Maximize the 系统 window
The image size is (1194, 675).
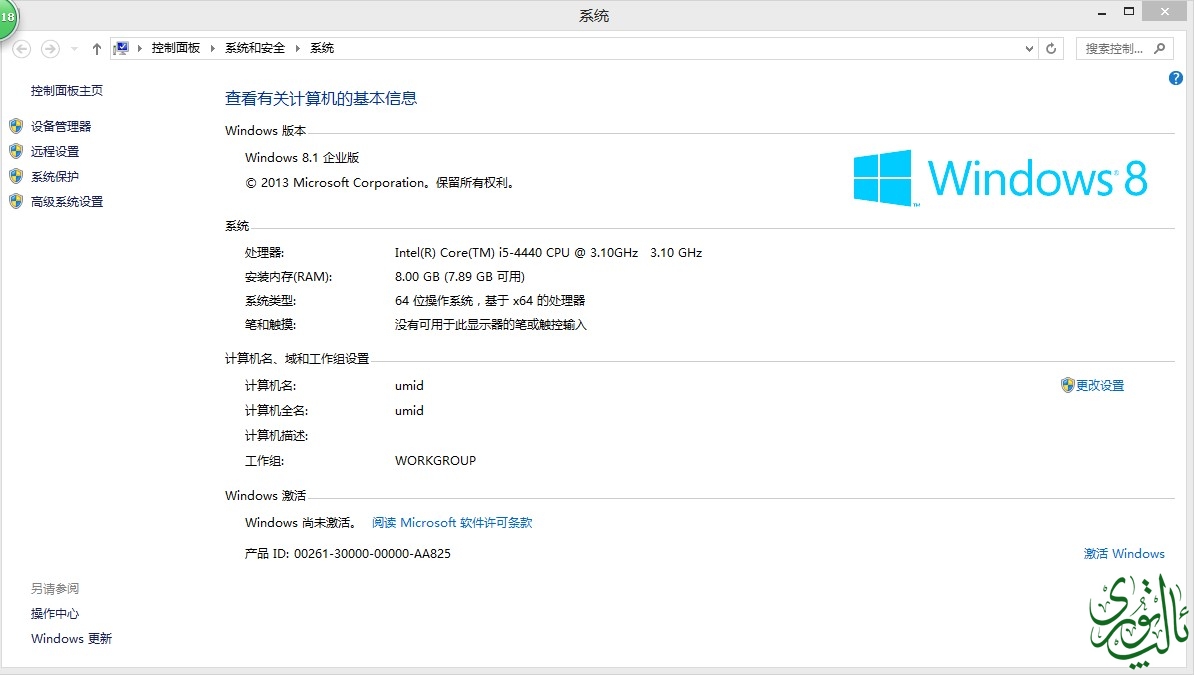click(1129, 11)
